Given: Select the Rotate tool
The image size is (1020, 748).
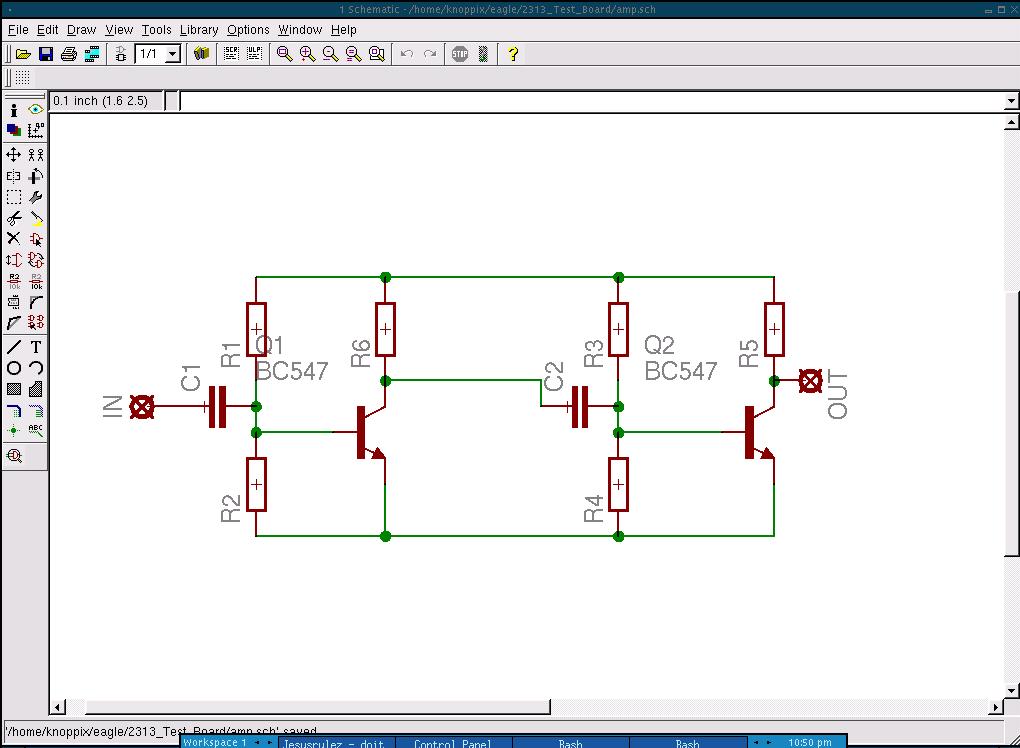Looking at the screenshot, I should point(36,176).
